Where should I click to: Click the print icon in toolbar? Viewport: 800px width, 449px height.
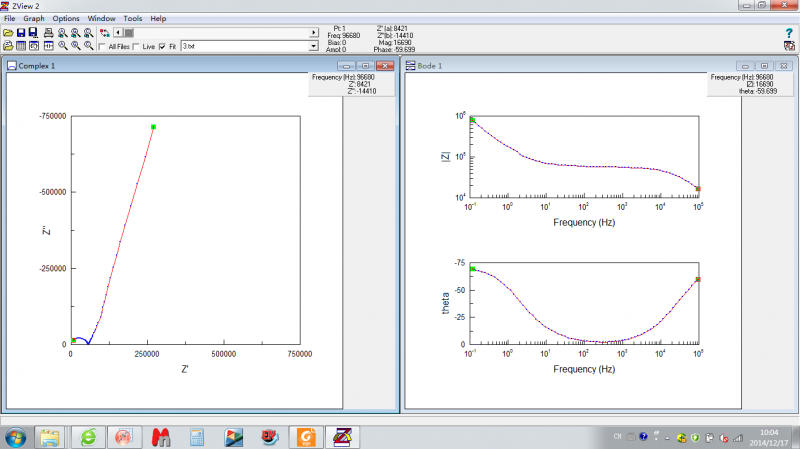click(x=48, y=33)
